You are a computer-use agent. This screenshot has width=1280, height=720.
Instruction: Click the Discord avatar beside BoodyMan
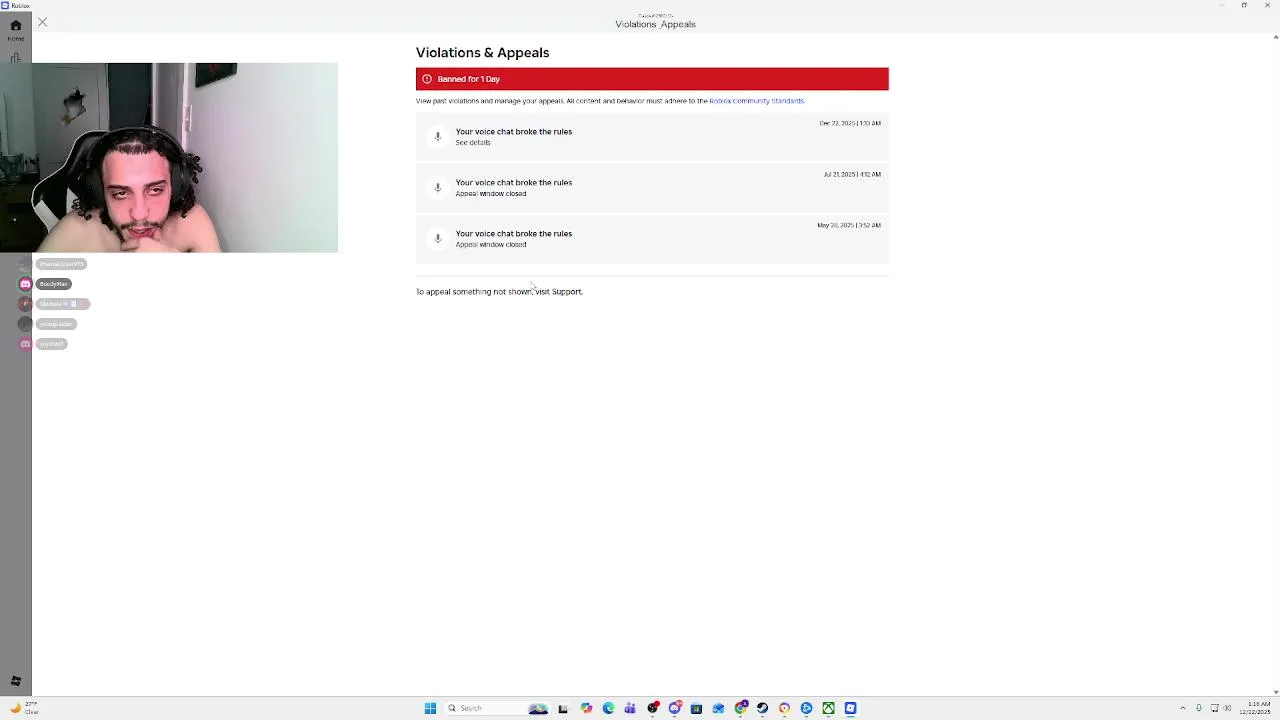[x=25, y=284]
